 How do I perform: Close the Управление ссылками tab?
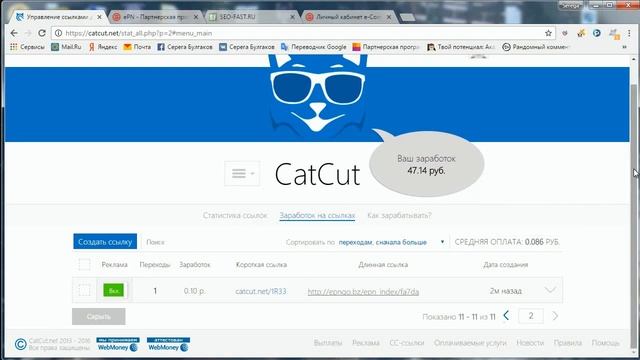tap(99, 17)
